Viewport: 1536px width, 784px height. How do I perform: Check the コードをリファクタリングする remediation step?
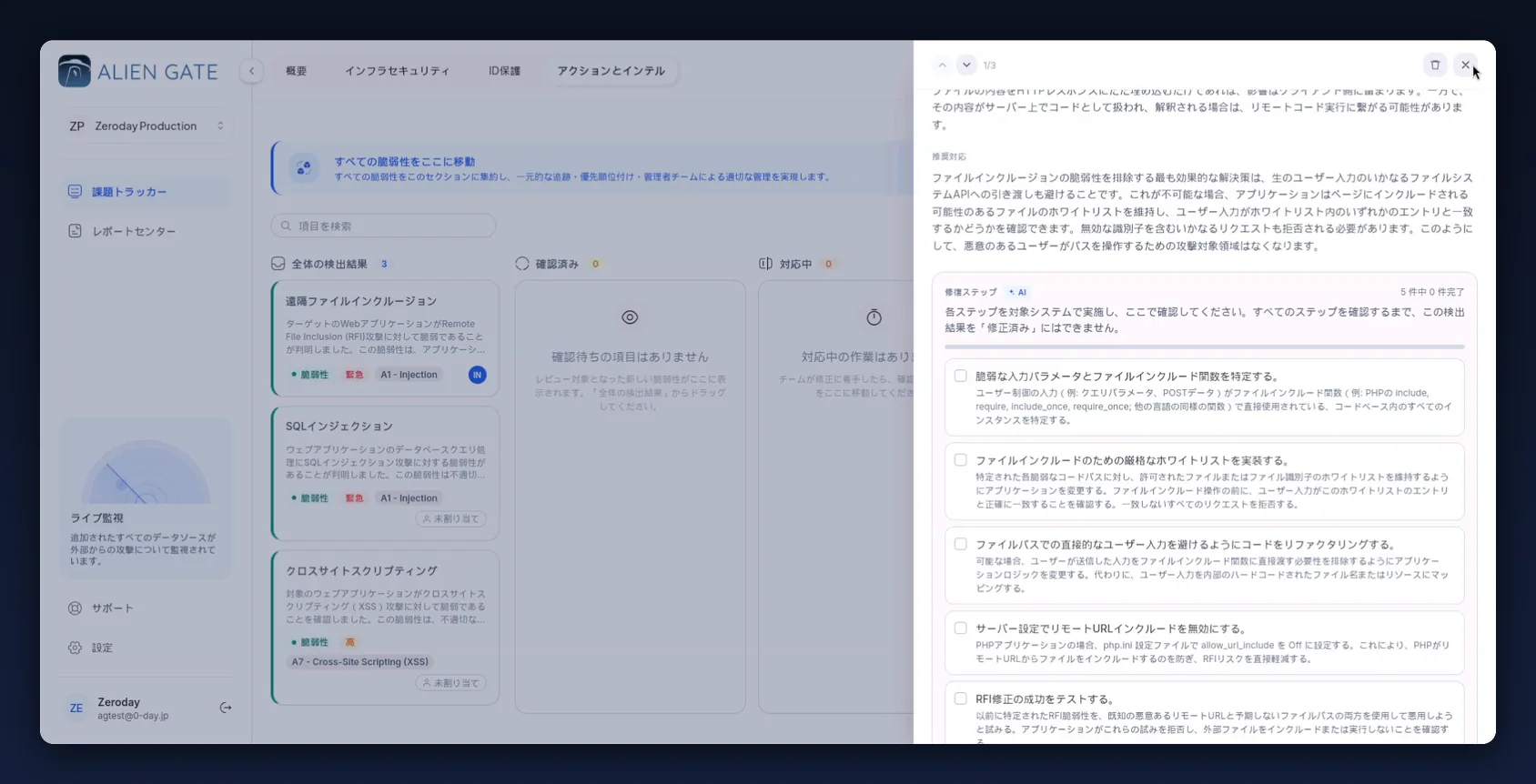pyautogui.click(x=960, y=544)
